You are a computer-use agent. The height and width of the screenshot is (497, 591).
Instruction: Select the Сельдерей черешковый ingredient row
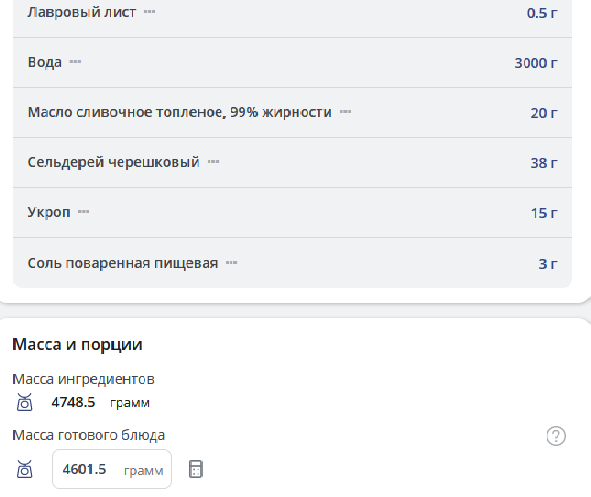pyautogui.click(x=292, y=162)
